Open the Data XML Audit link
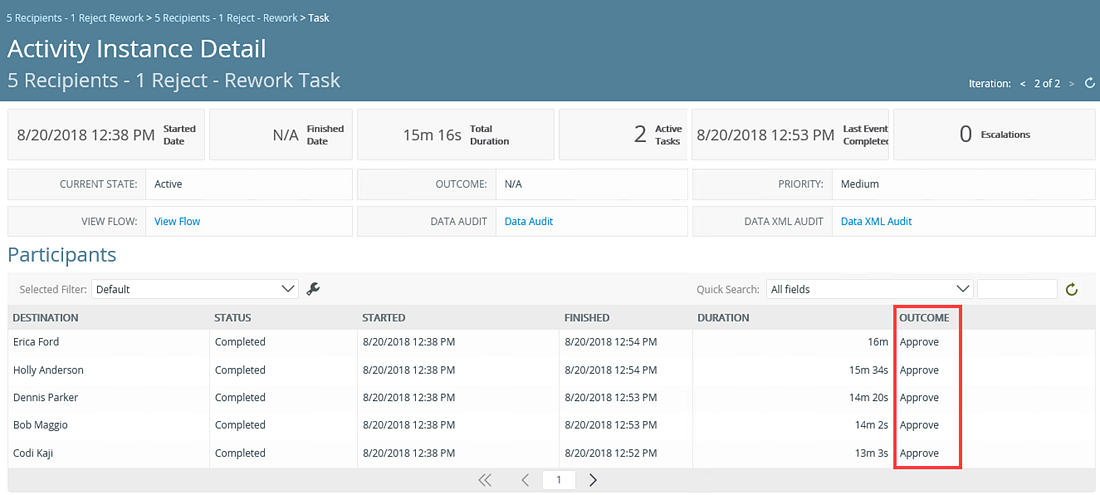The height and width of the screenshot is (495, 1100). click(876, 221)
